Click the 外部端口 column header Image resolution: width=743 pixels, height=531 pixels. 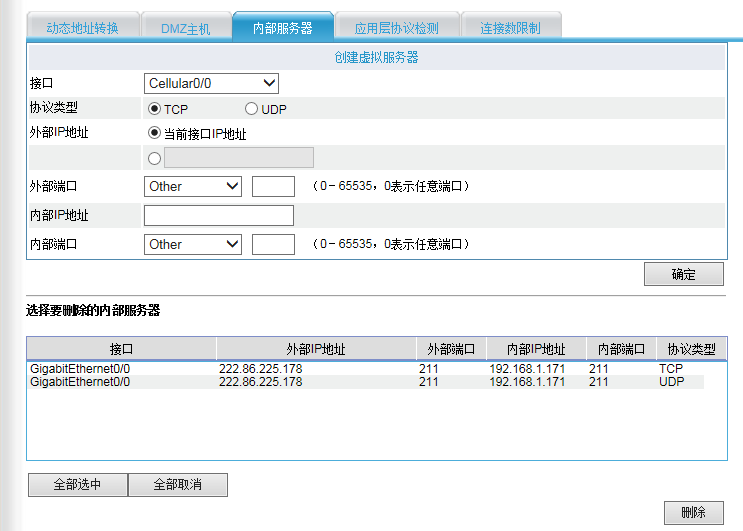(451, 349)
